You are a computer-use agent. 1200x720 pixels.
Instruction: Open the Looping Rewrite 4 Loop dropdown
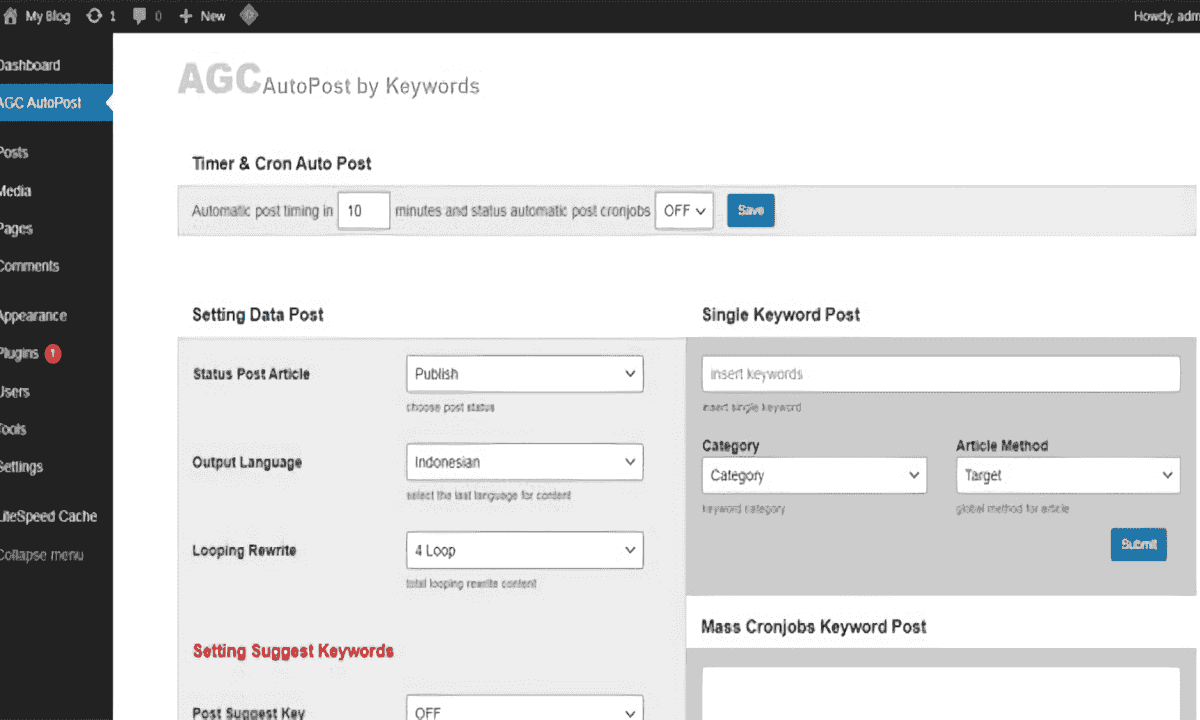[525, 550]
